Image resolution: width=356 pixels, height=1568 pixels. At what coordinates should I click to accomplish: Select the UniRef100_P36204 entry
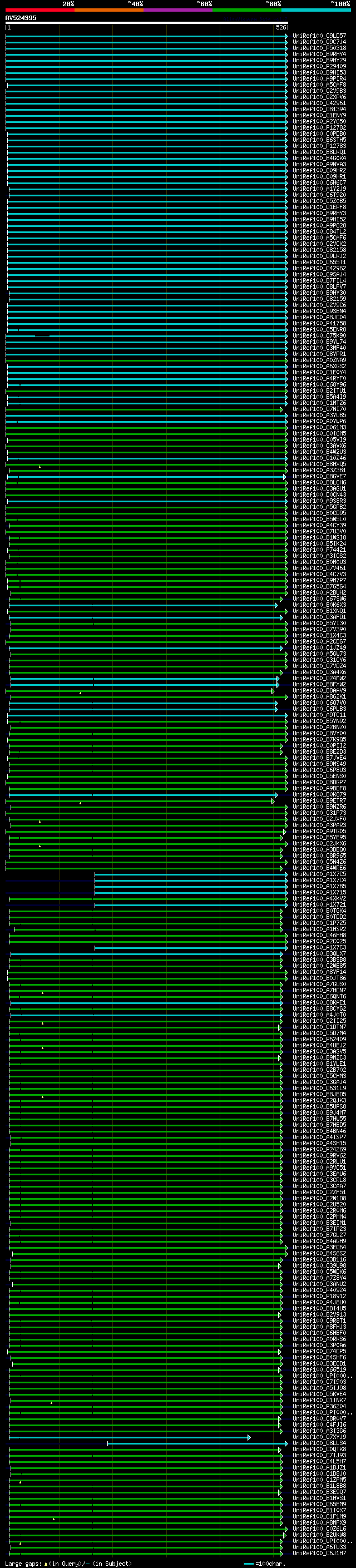[x=319, y=1407]
